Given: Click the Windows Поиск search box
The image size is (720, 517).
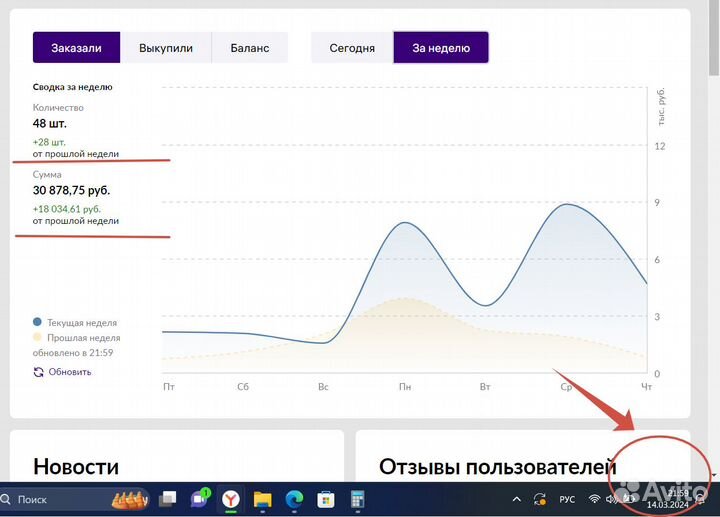Looking at the screenshot, I should (60, 498).
